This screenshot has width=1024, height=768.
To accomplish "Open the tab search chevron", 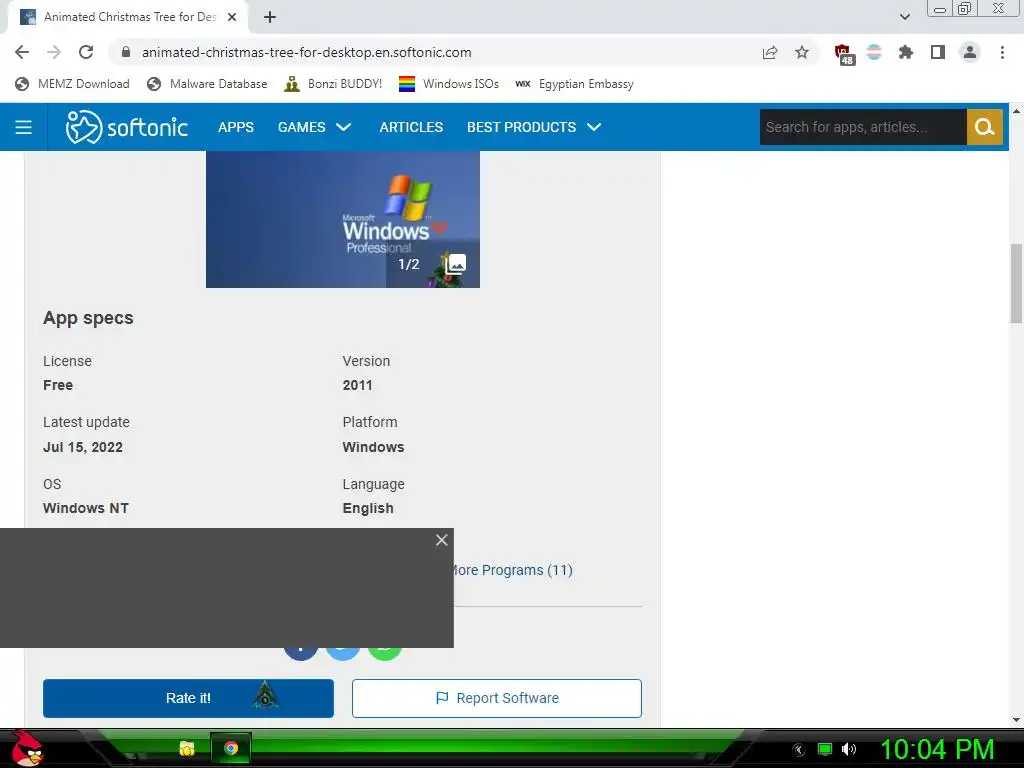I will tap(904, 17).
